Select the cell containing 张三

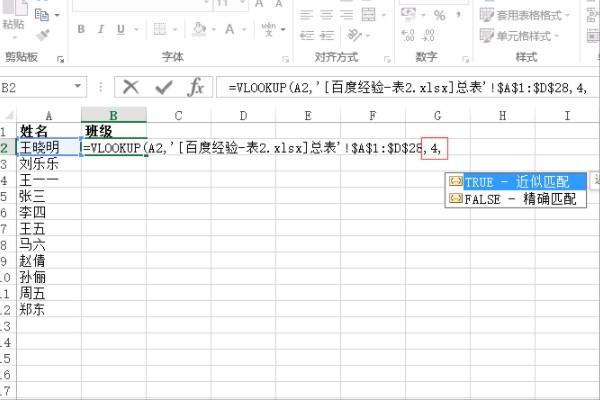tap(49, 196)
